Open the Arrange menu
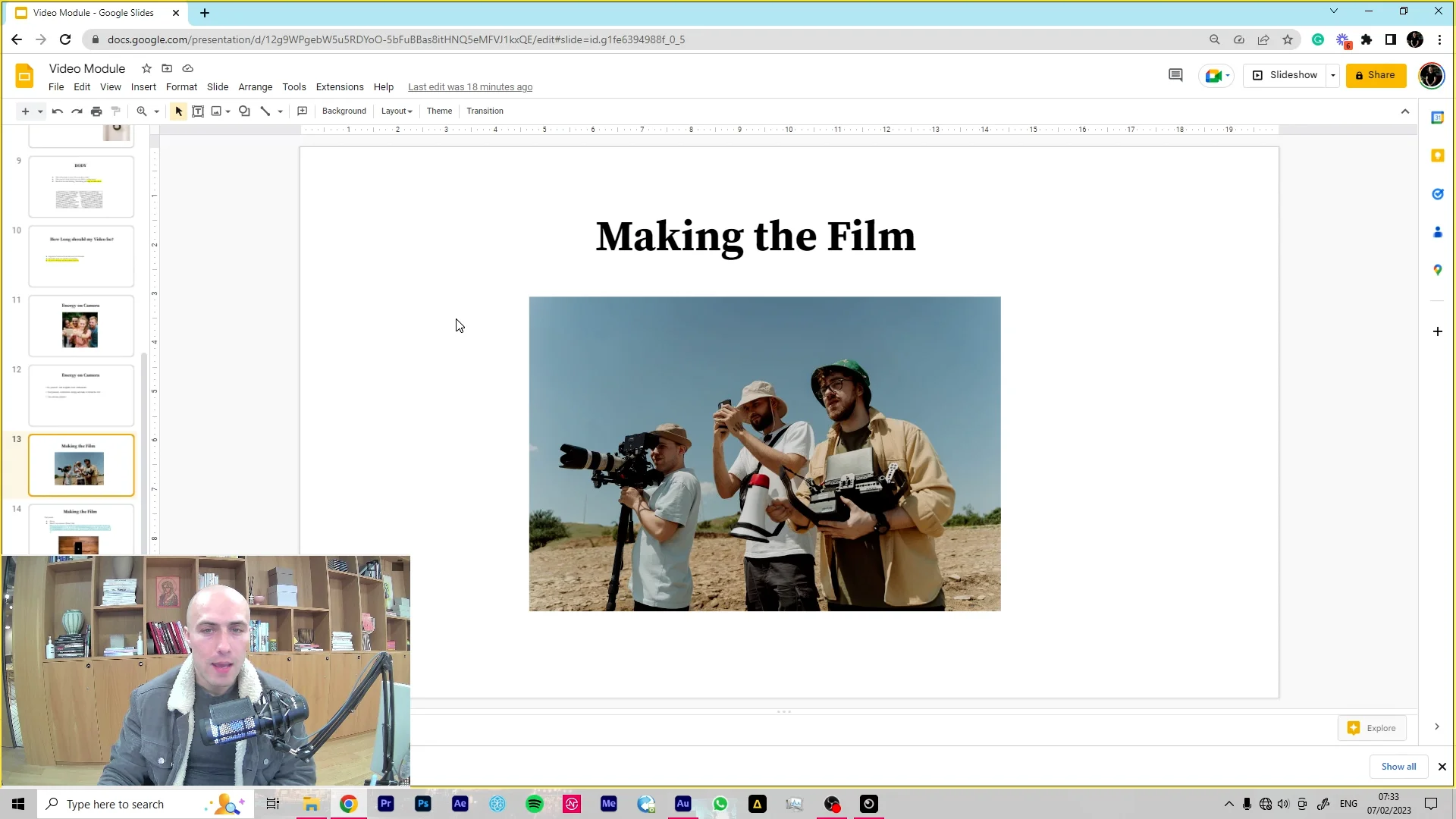Image resolution: width=1456 pixels, height=819 pixels. [256, 87]
